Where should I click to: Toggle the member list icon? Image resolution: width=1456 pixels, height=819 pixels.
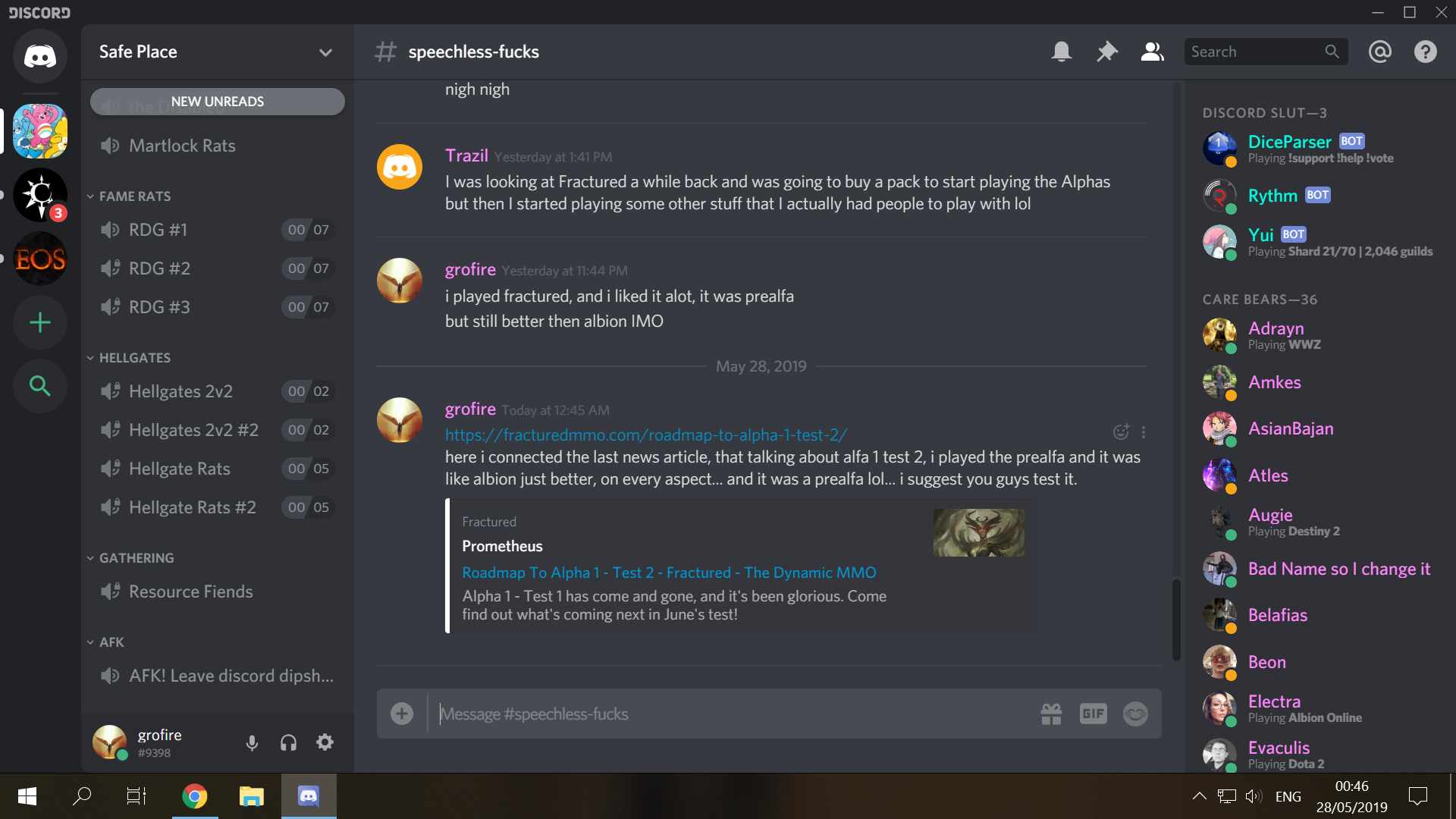1152,52
